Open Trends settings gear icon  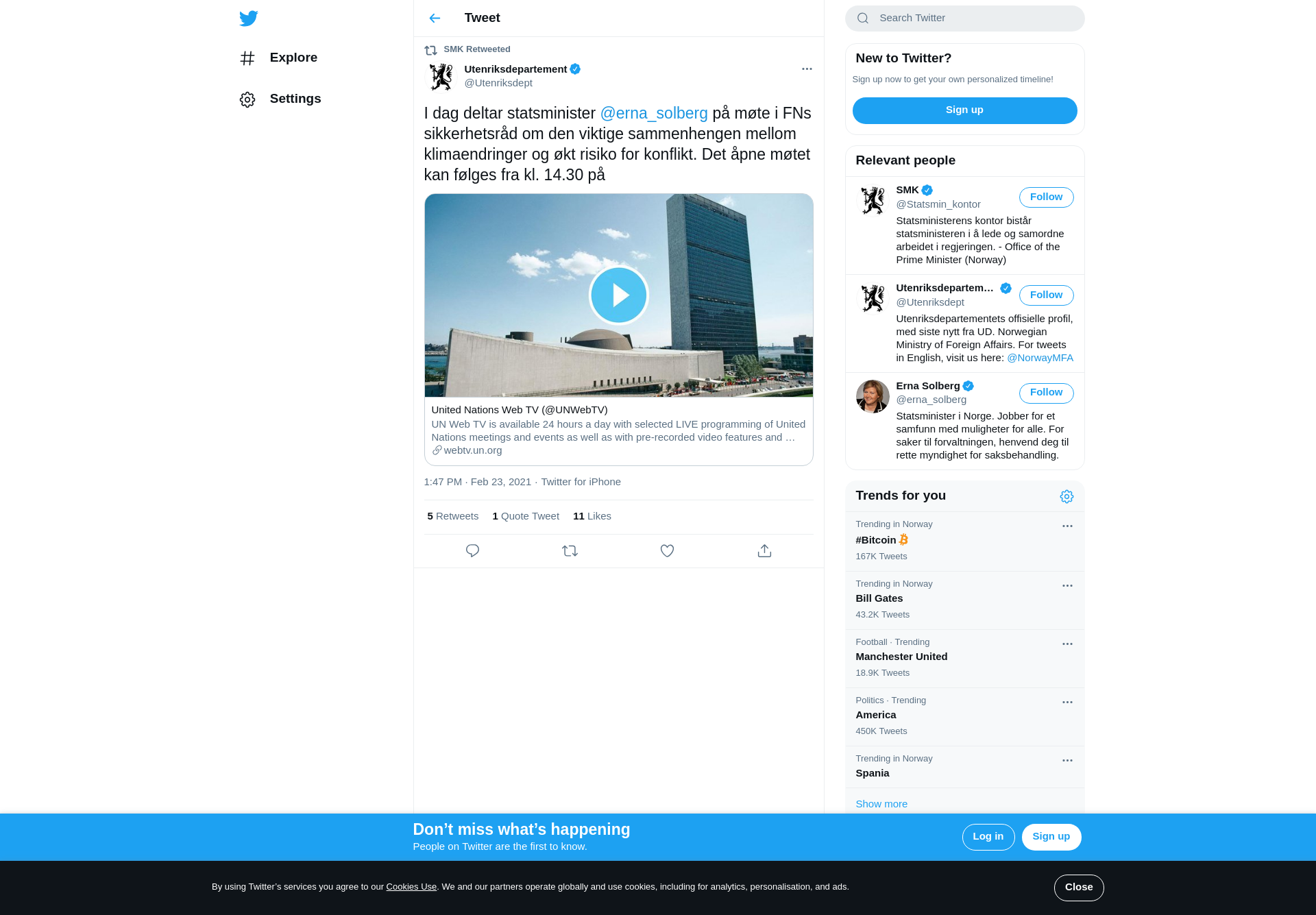[1067, 496]
